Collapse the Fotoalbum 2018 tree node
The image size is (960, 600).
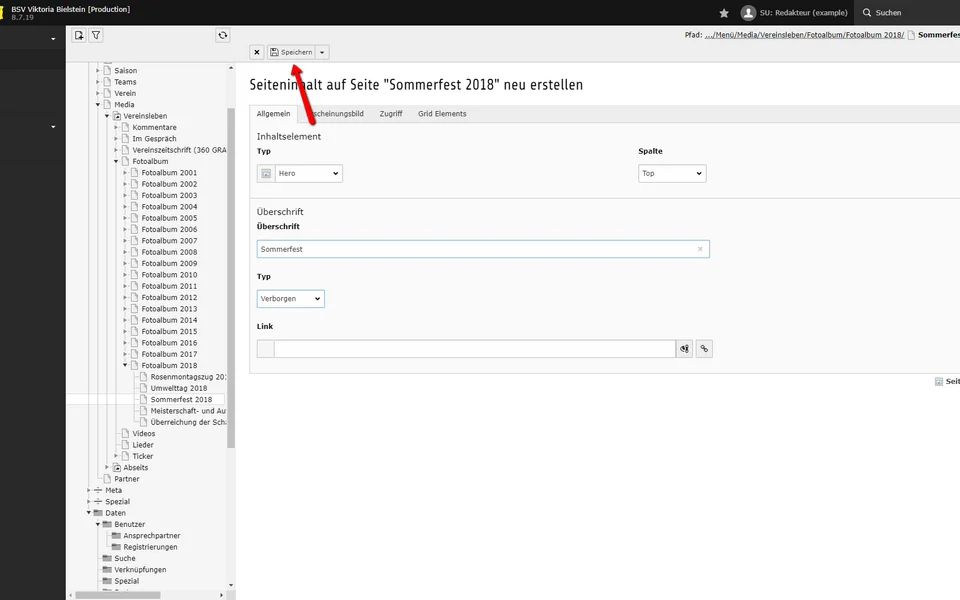(x=125, y=366)
